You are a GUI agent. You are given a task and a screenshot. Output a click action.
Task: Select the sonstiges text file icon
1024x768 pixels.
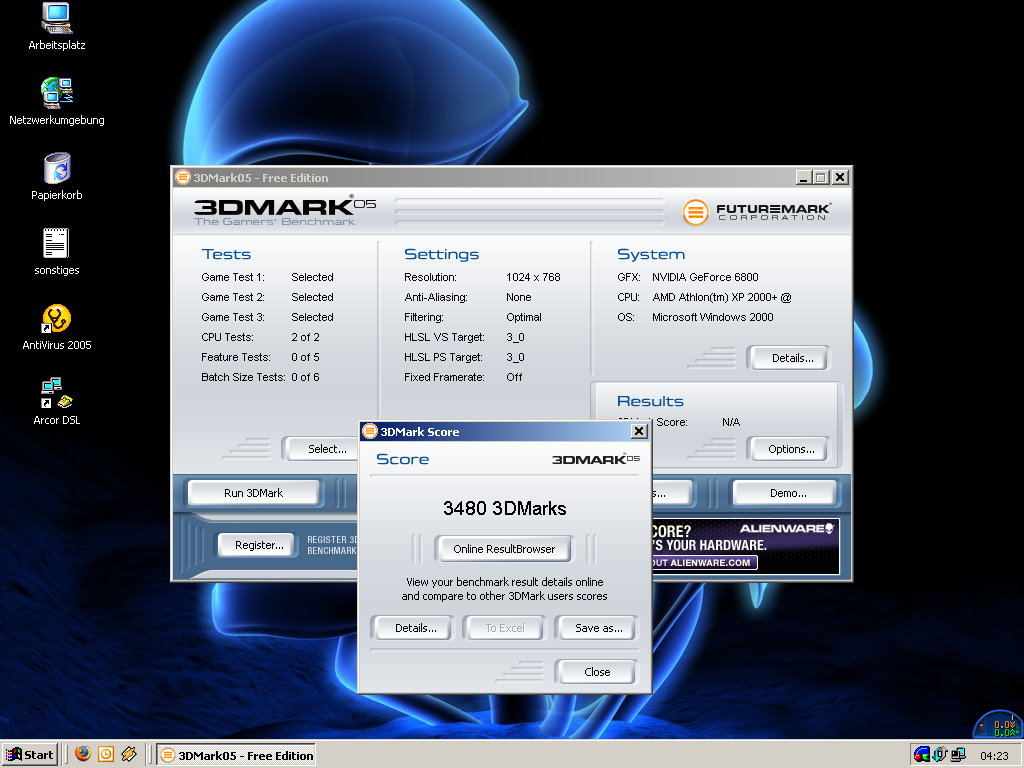(x=56, y=251)
